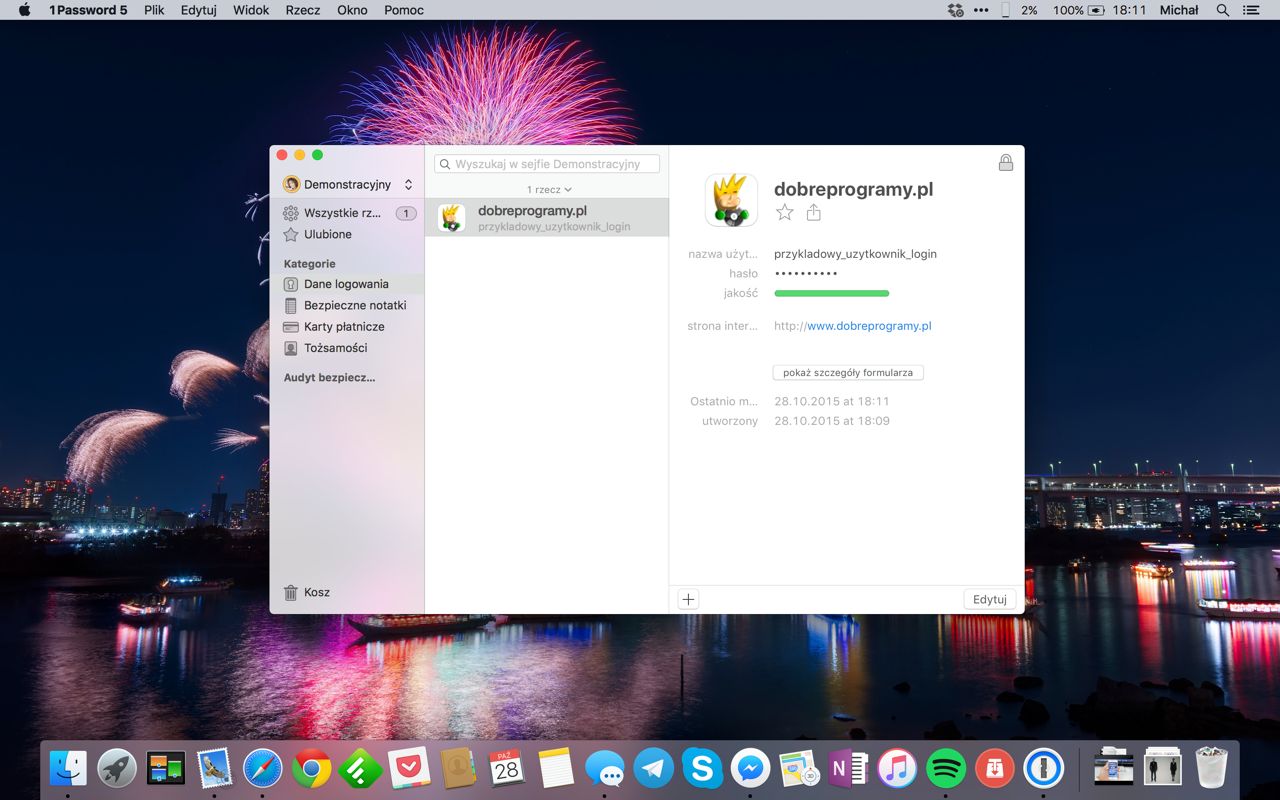This screenshot has height=800, width=1280.
Task: Select Wszystkie rzeczy in sidebar
Action: pos(347,213)
